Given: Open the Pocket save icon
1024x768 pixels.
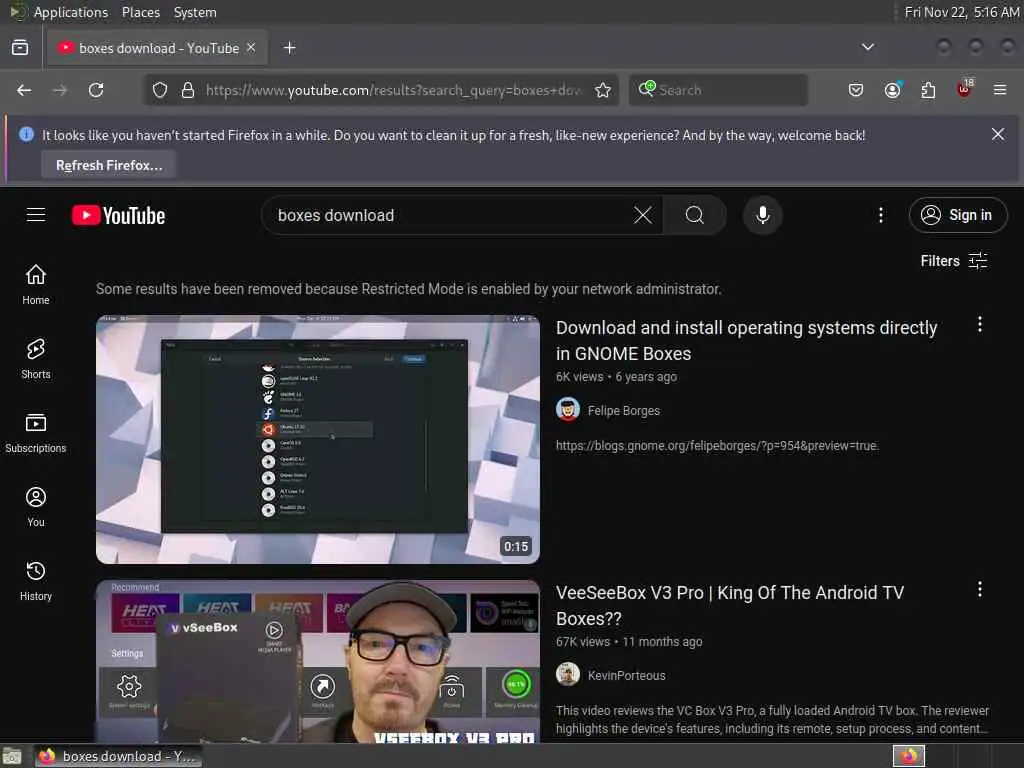Looking at the screenshot, I should pyautogui.click(x=856, y=90).
